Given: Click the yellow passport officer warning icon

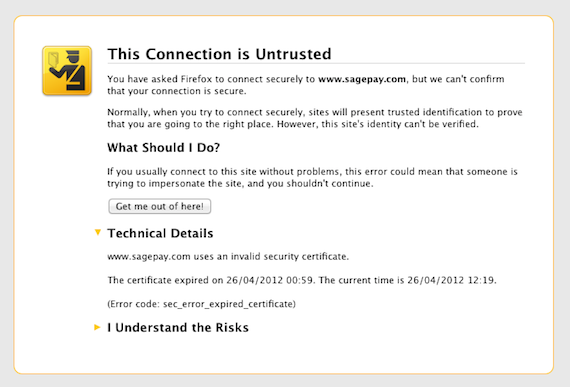Looking at the screenshot, I should click(x=67, y=70).
